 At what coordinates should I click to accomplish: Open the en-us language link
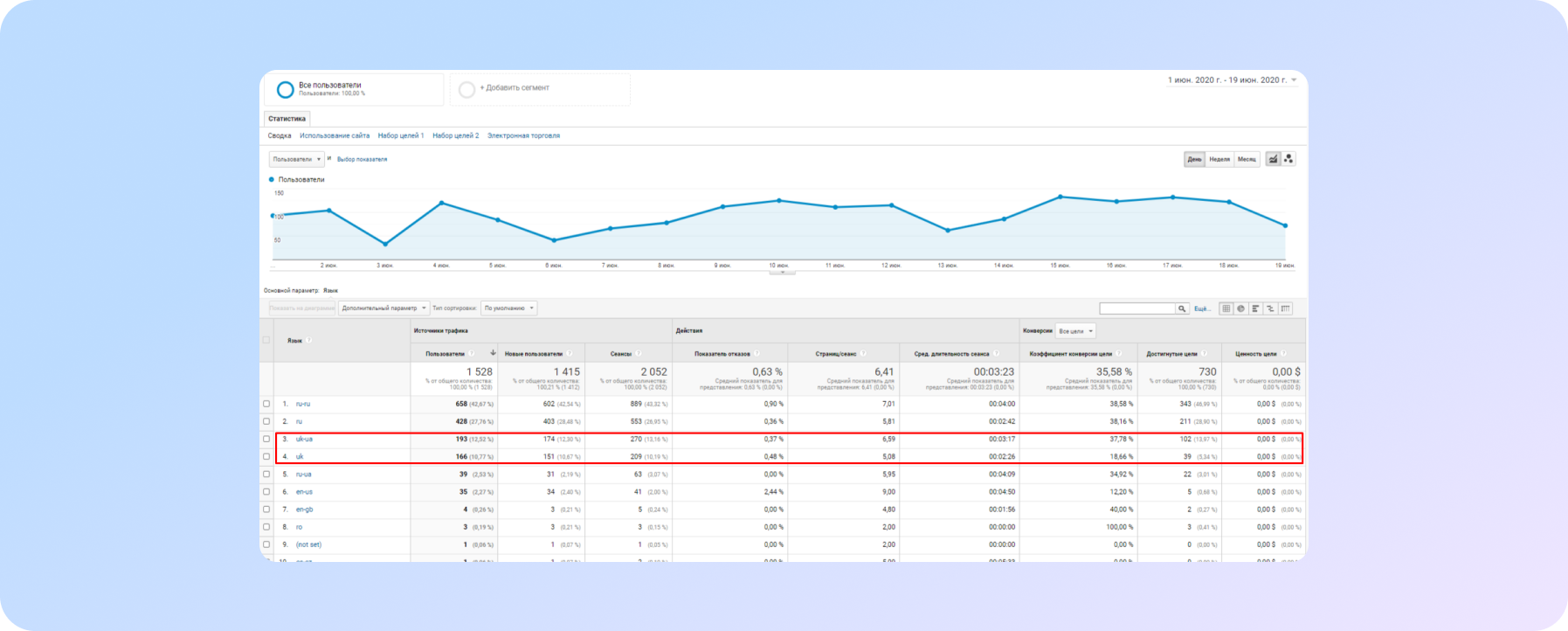tap(304, 491)
